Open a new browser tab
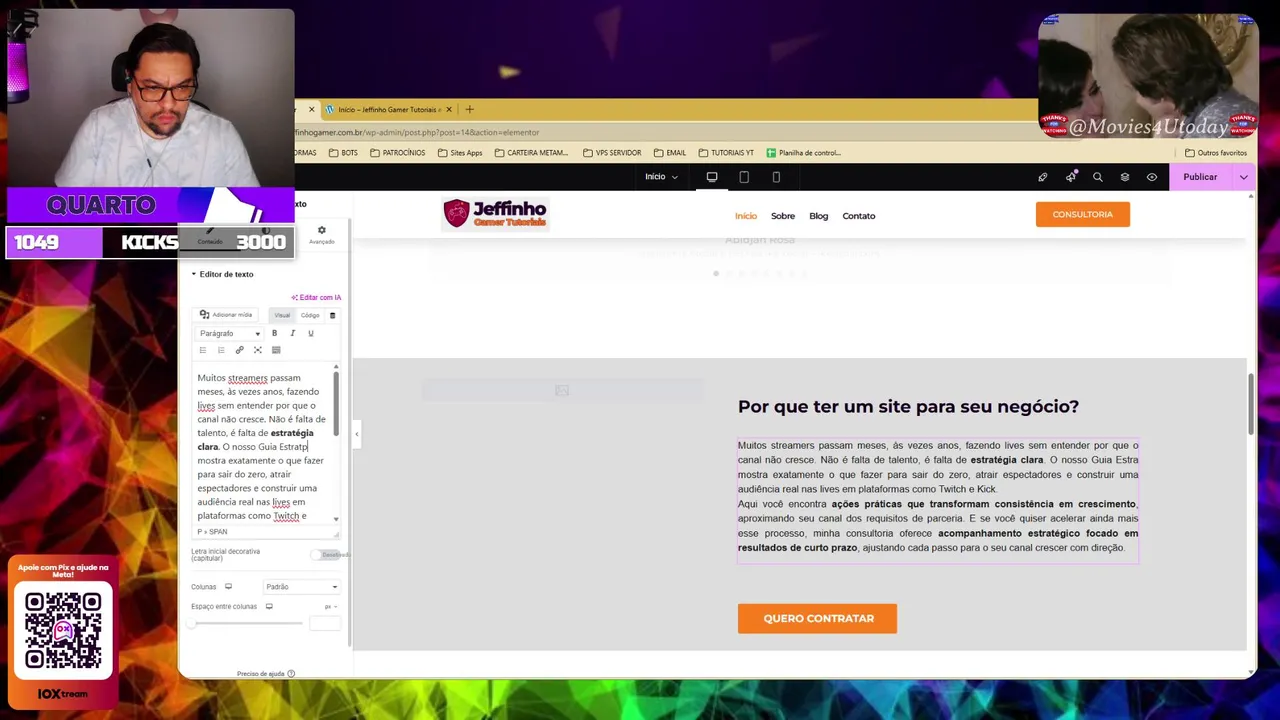The width and height of the screenshot is (1280, 720). click(x=469, y=109)
